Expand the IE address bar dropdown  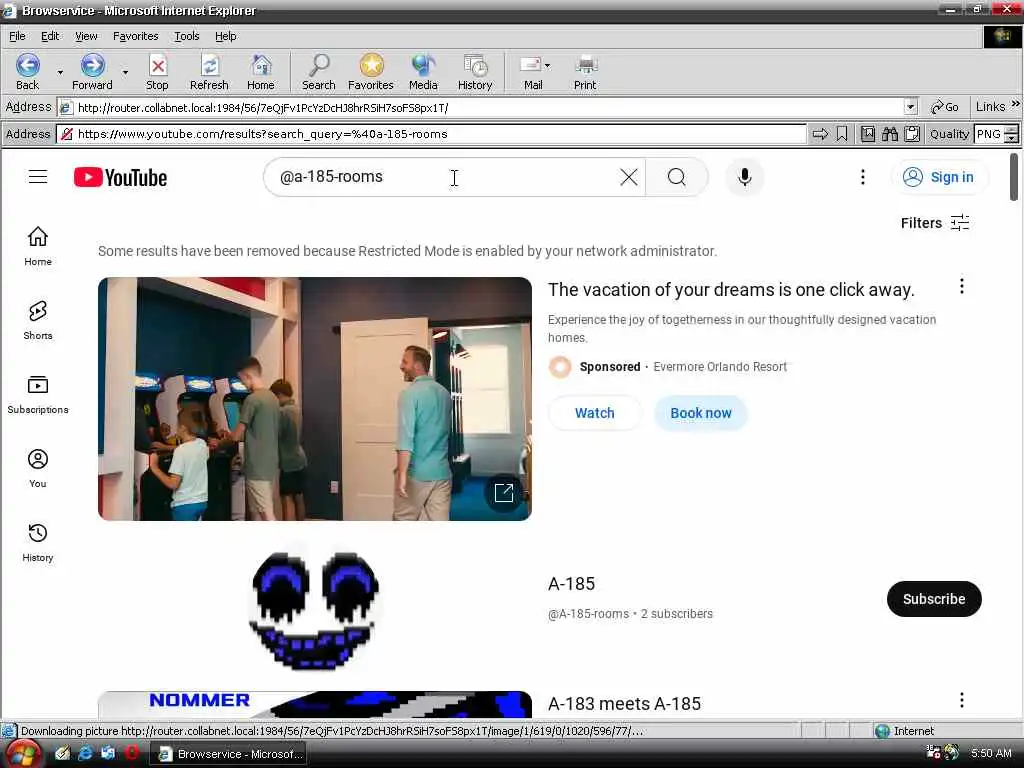point(911,107)
